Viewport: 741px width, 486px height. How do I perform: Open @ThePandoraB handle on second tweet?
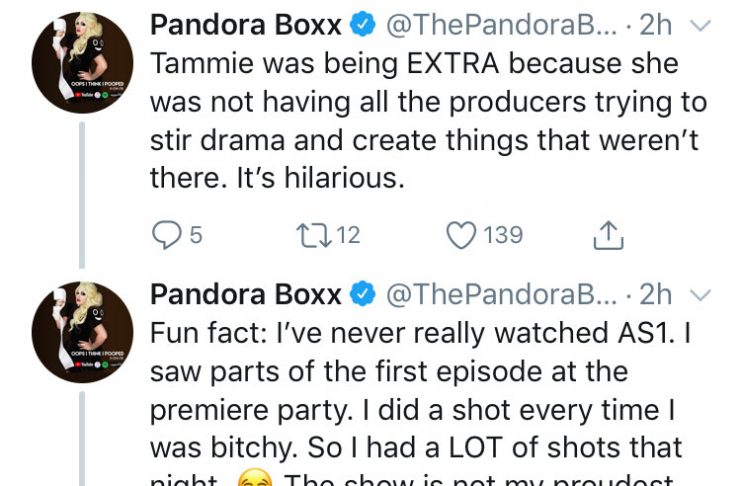click(501, 294)
